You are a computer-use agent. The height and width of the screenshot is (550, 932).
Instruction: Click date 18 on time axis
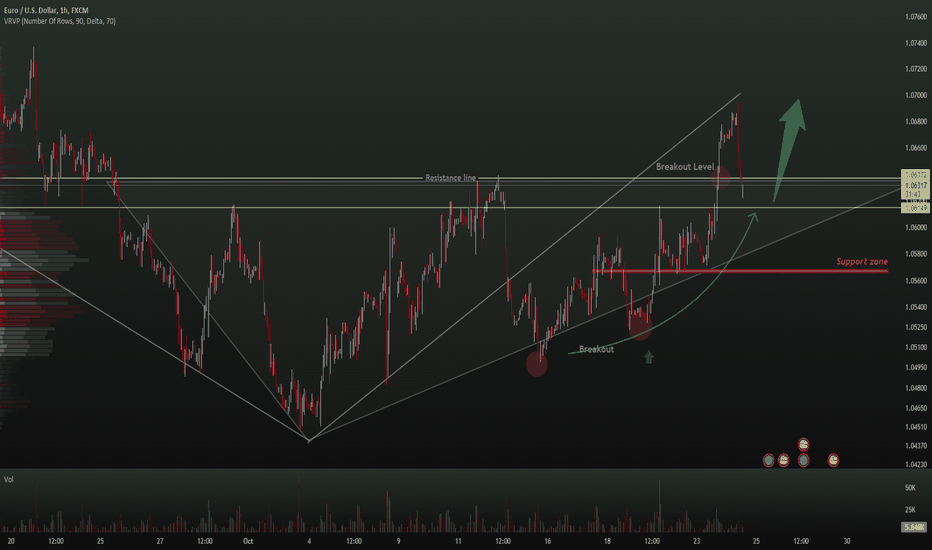point(607,541)
